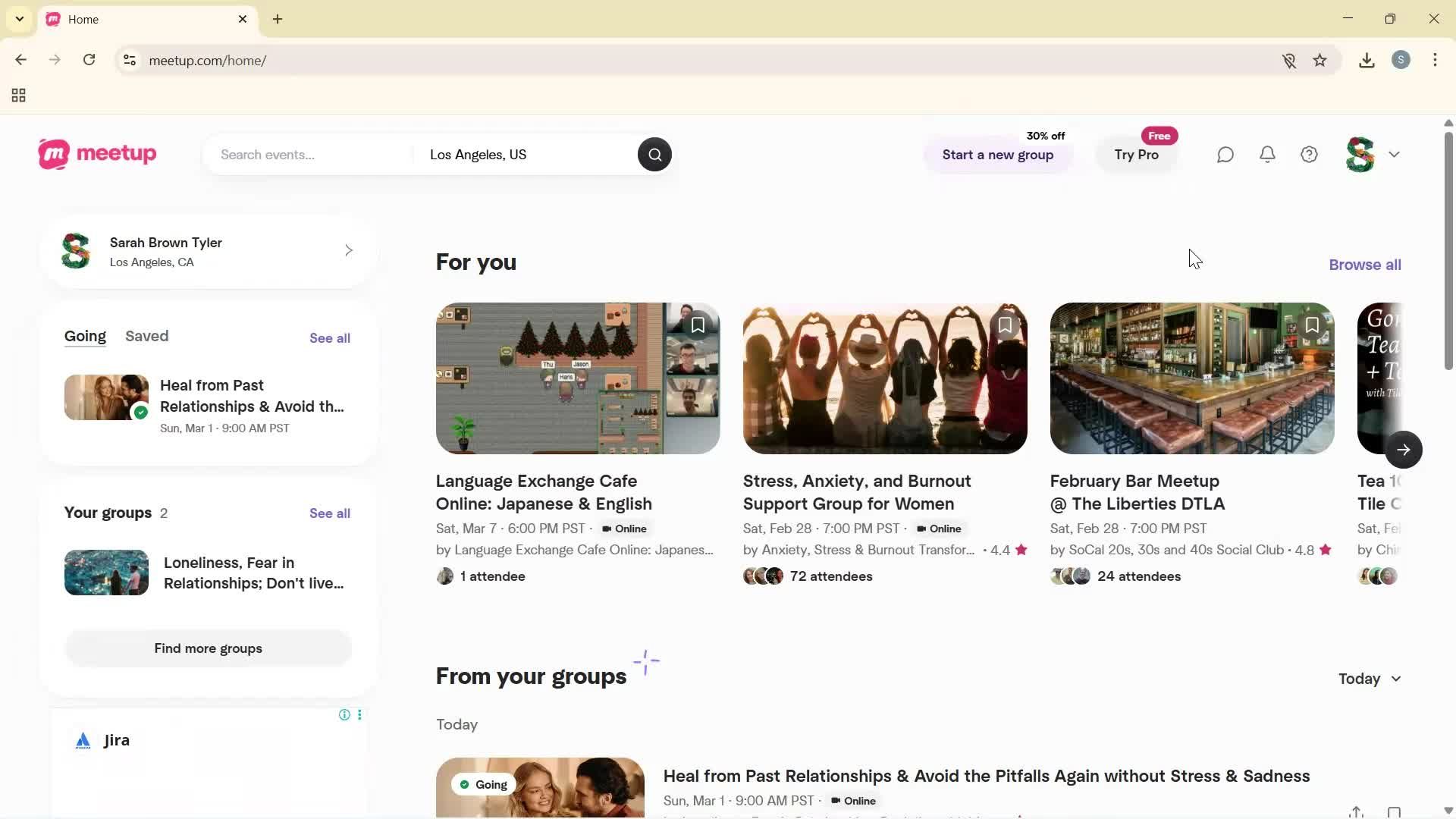Viewport: 1456px width, 819px height.
Task: Toggle the browser bookmark star
Action: 1320,60
